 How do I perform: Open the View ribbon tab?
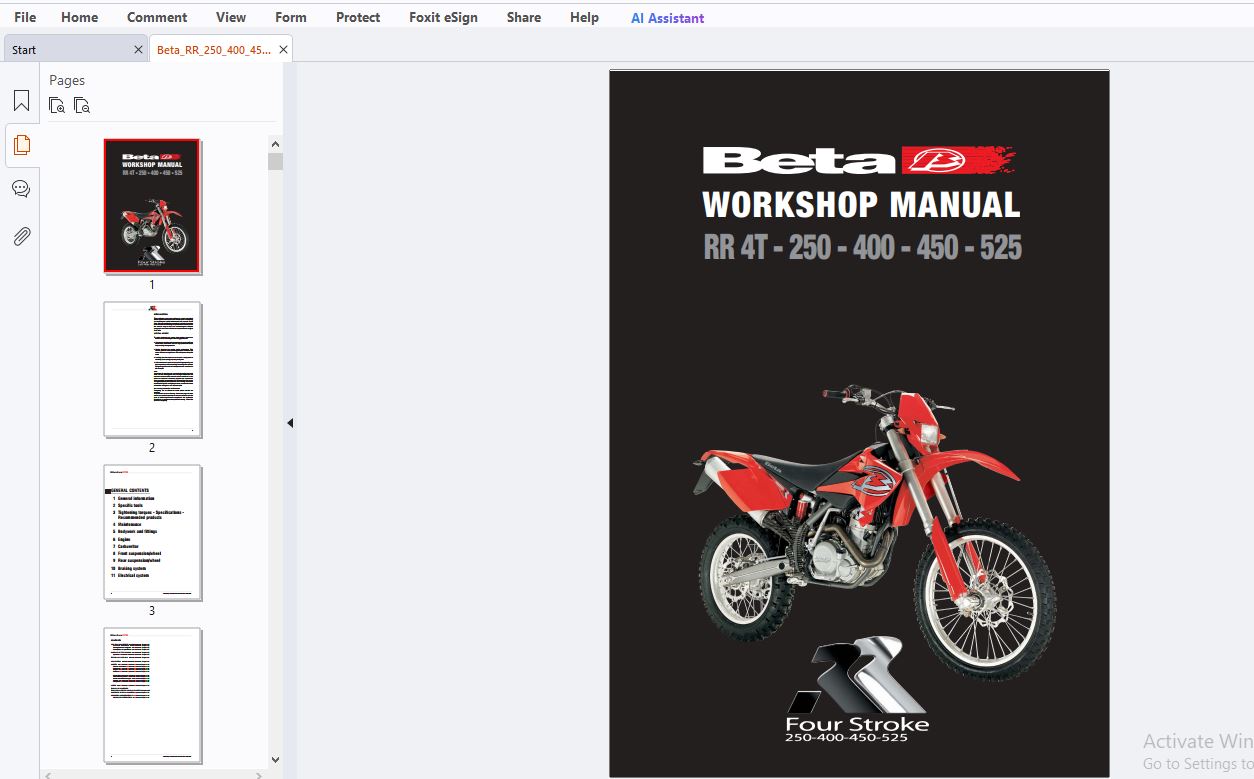231,17
